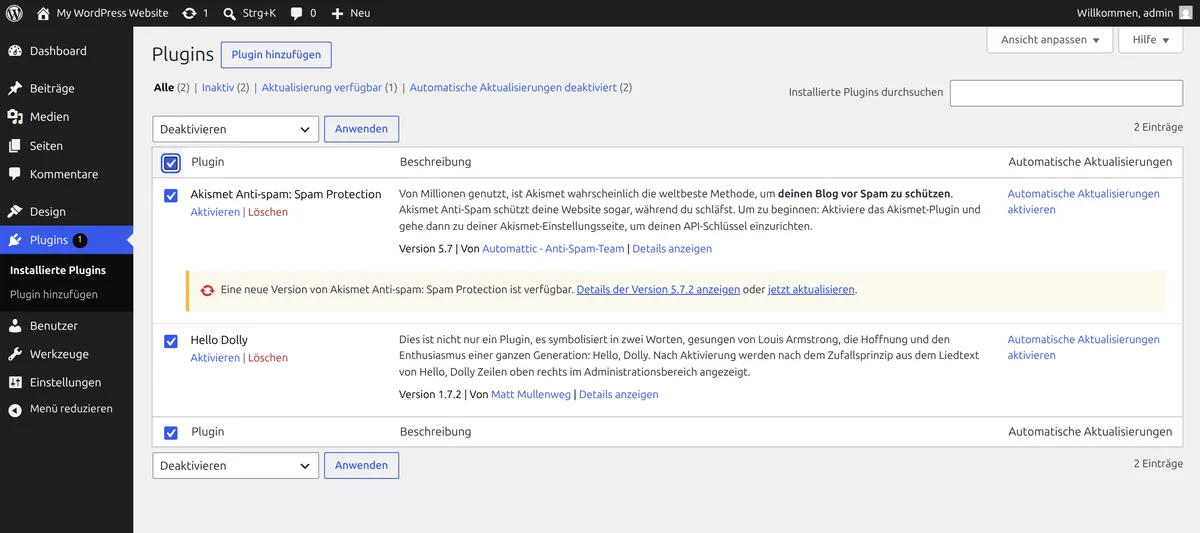Click the top Anwenden button

coord(361,129)
